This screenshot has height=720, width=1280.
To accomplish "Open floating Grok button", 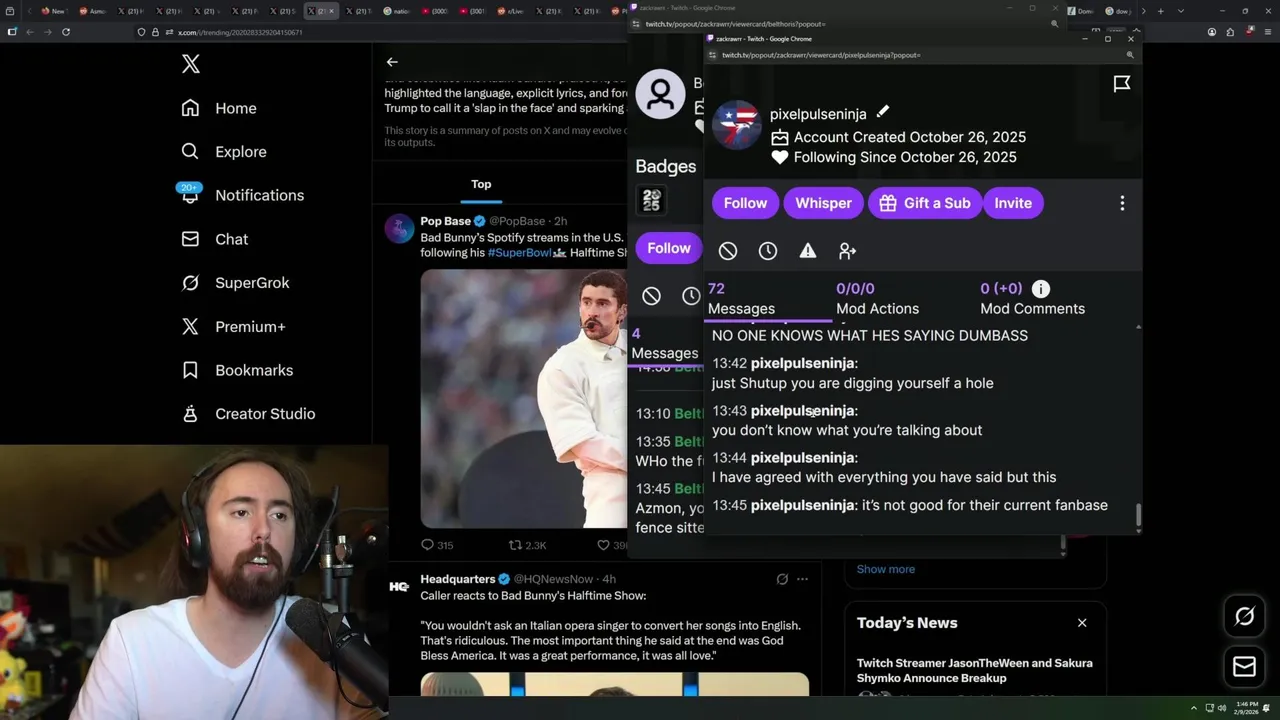I will pos(1245,617).
